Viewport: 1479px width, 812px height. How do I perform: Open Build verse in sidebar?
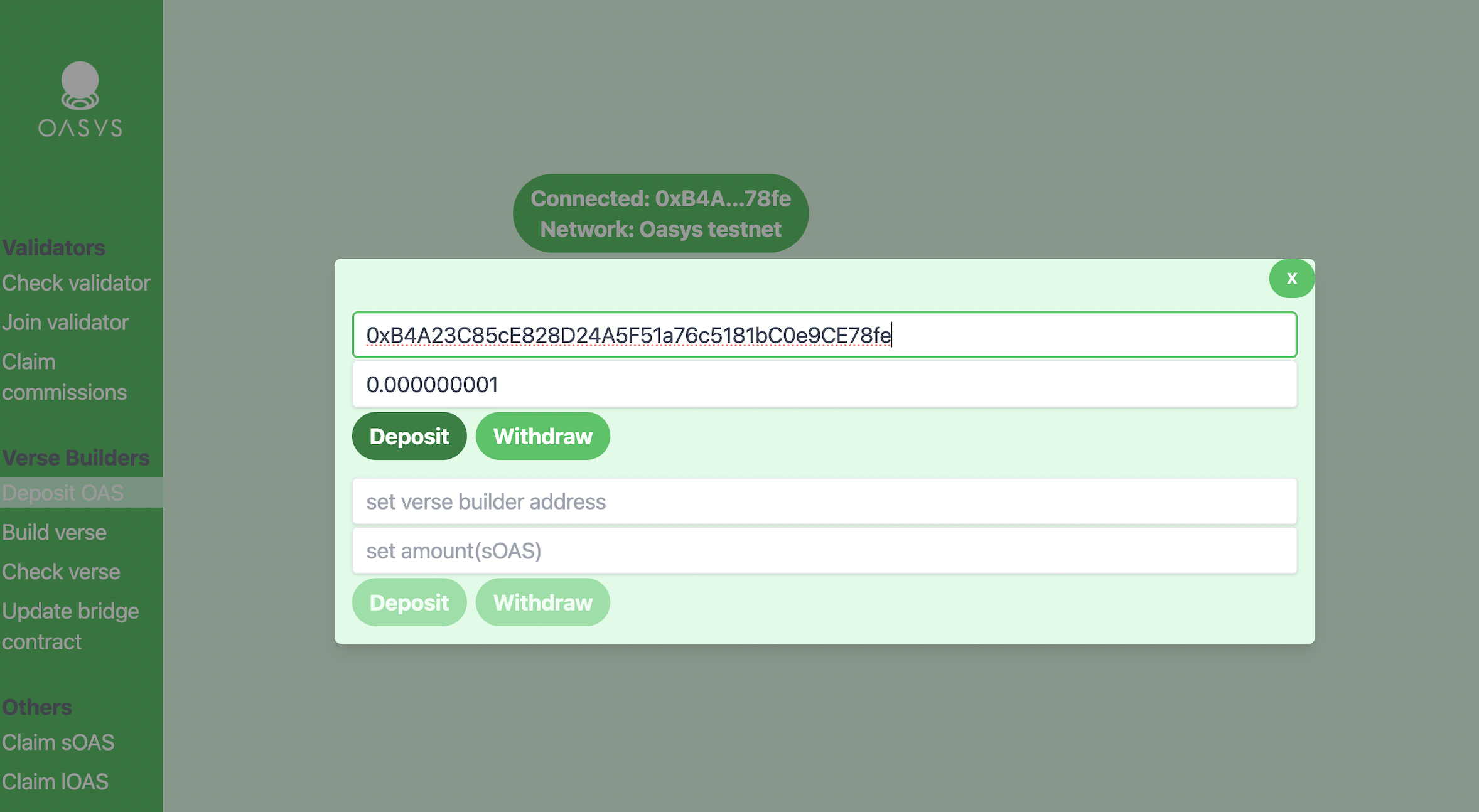click(54, 532)
